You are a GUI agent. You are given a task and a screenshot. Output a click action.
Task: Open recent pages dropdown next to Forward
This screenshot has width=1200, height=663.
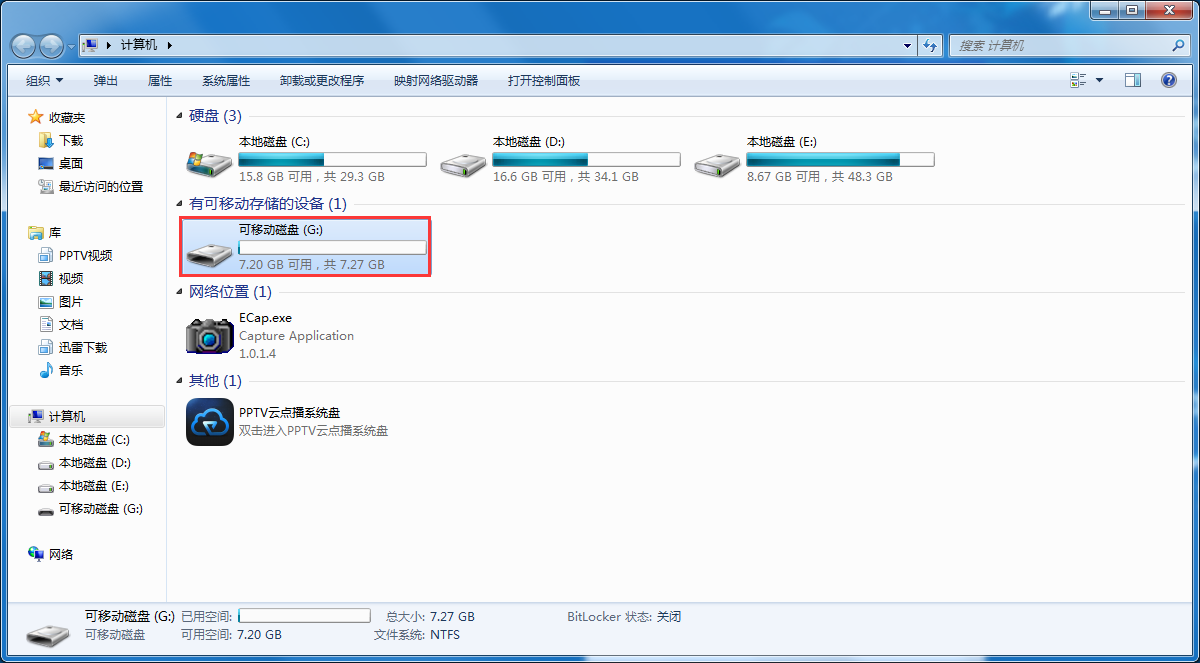point(71,46)
